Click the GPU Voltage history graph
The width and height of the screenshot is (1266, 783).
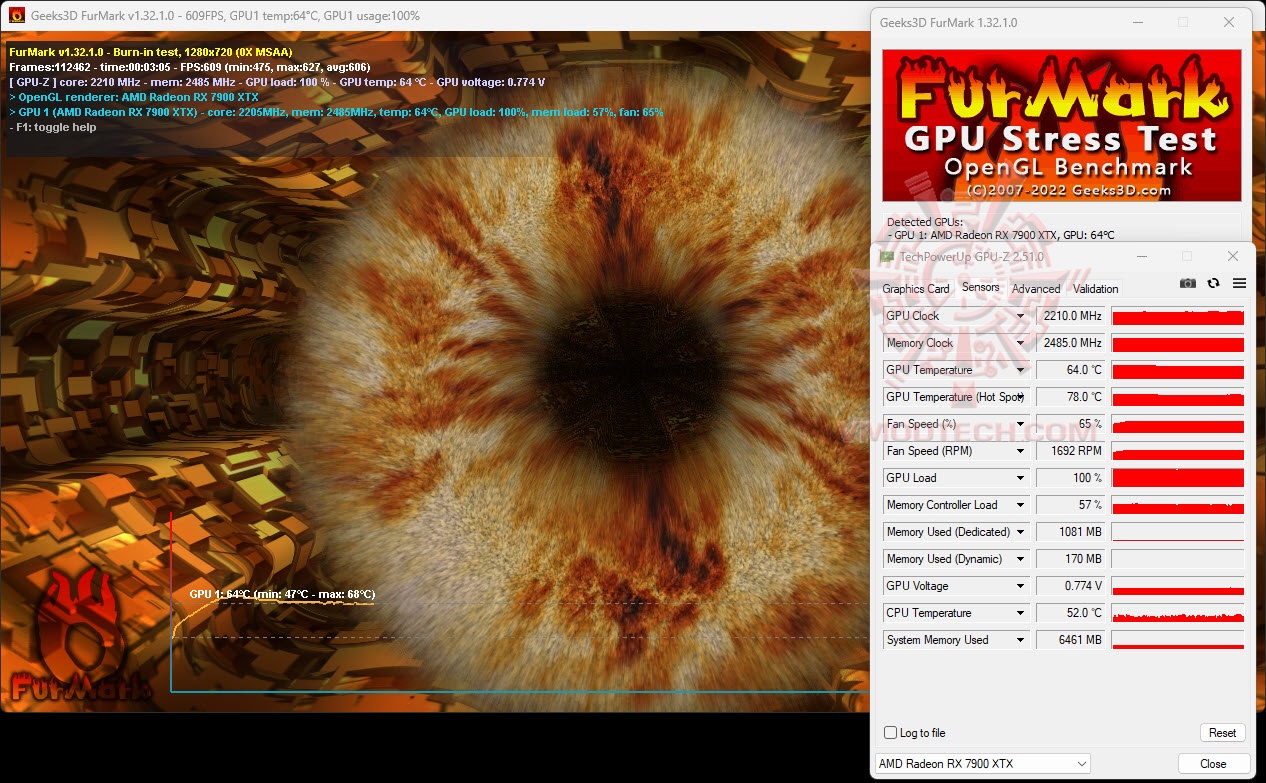[1178, 586]
